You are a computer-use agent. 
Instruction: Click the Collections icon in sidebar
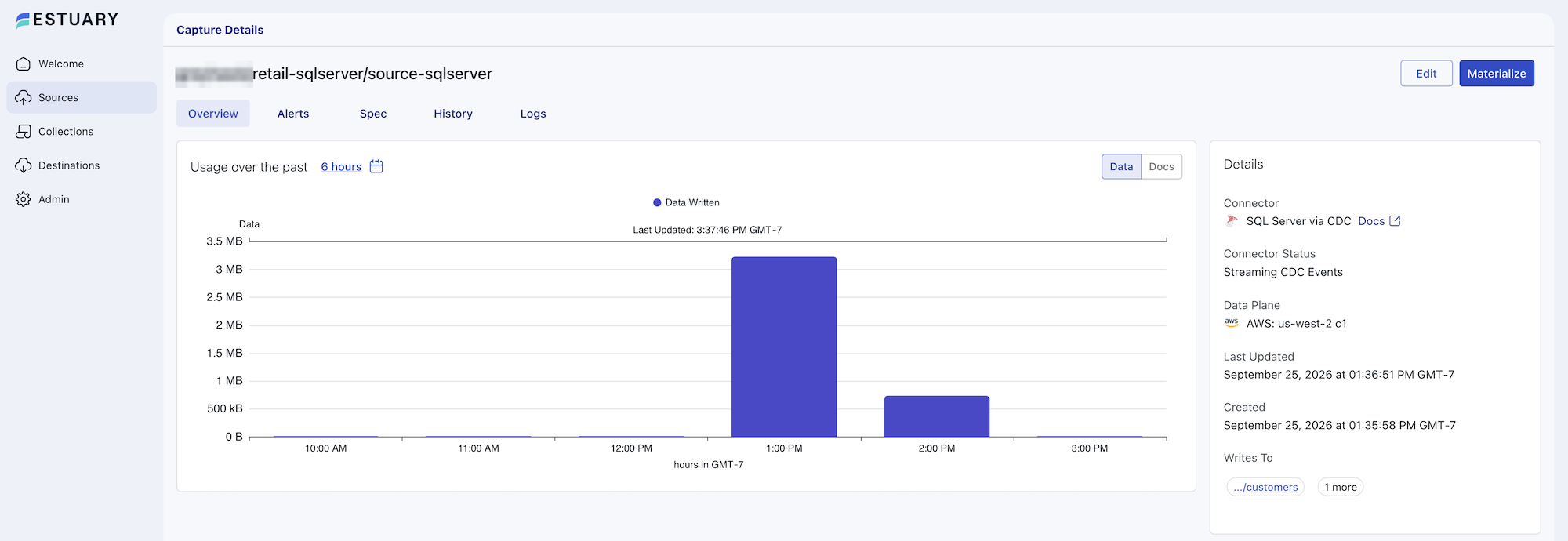pos(24,132)
